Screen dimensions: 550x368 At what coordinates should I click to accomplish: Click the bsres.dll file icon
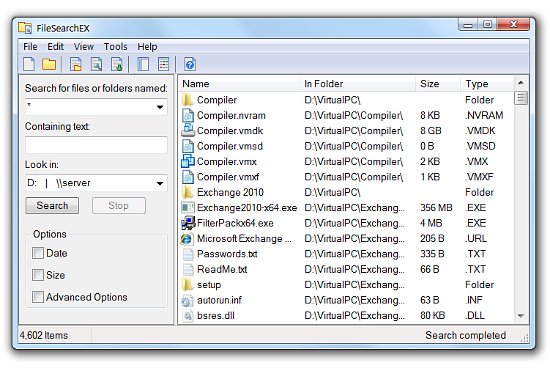pos(188,315)
